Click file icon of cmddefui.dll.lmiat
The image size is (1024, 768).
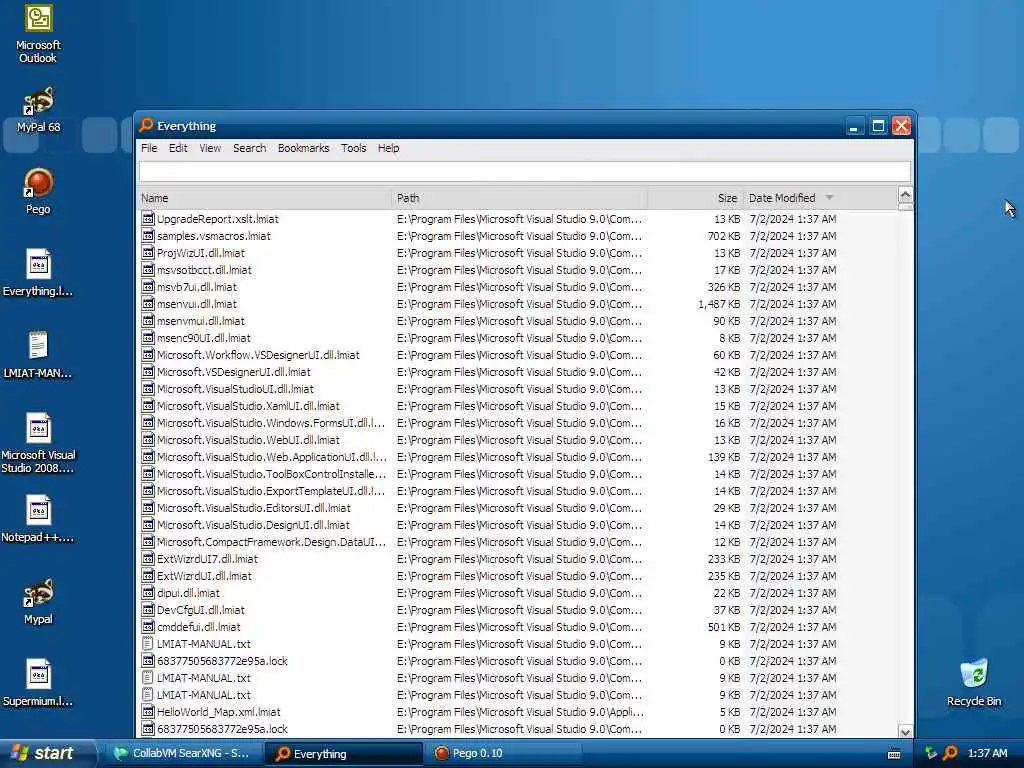point(148,627)
